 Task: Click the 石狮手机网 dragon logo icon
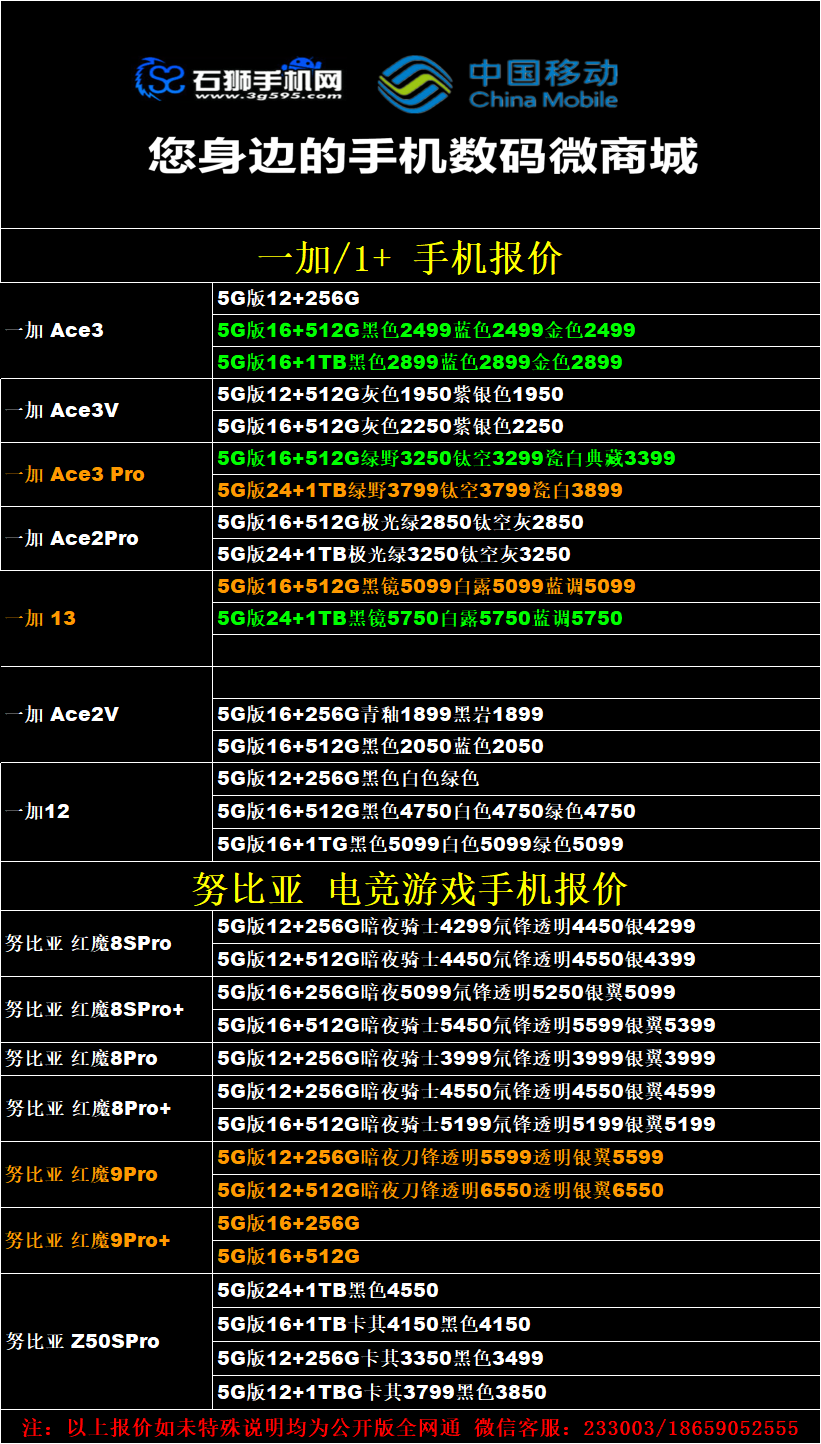pyautogui.click(x=160, y=79)
